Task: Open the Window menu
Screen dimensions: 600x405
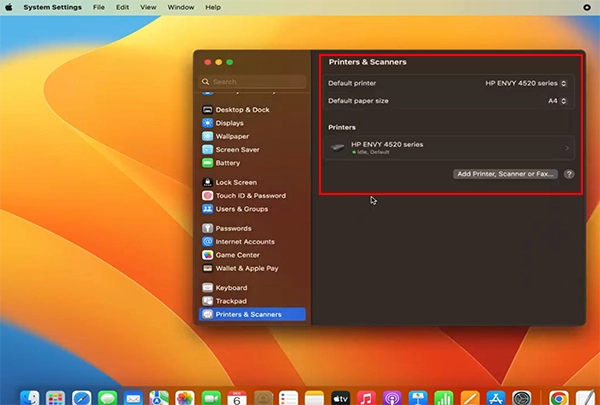Action: click(181, 7)
